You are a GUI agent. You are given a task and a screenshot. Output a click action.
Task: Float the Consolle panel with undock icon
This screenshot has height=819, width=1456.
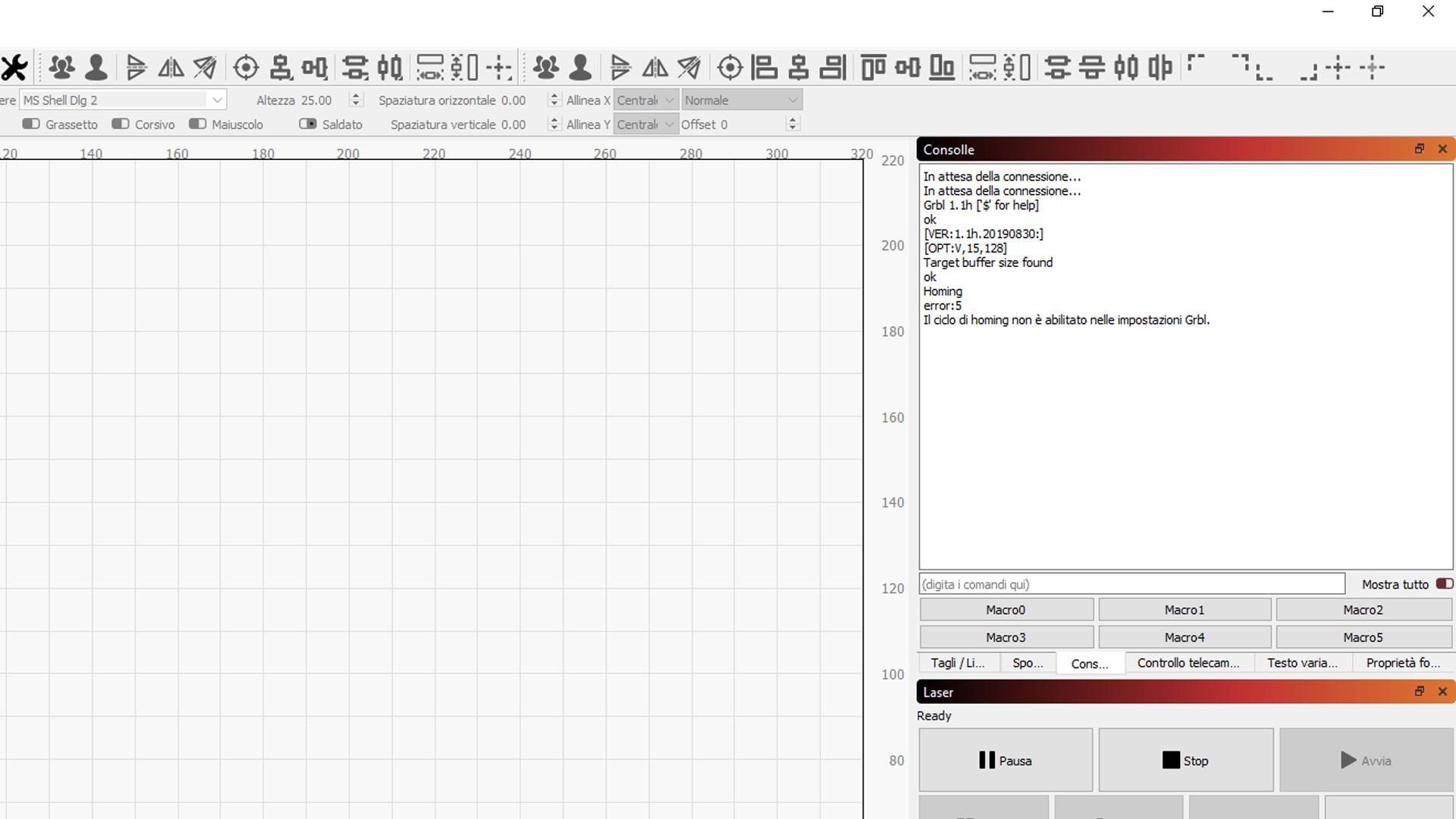pyautogui.click(x=1419, y=149)
